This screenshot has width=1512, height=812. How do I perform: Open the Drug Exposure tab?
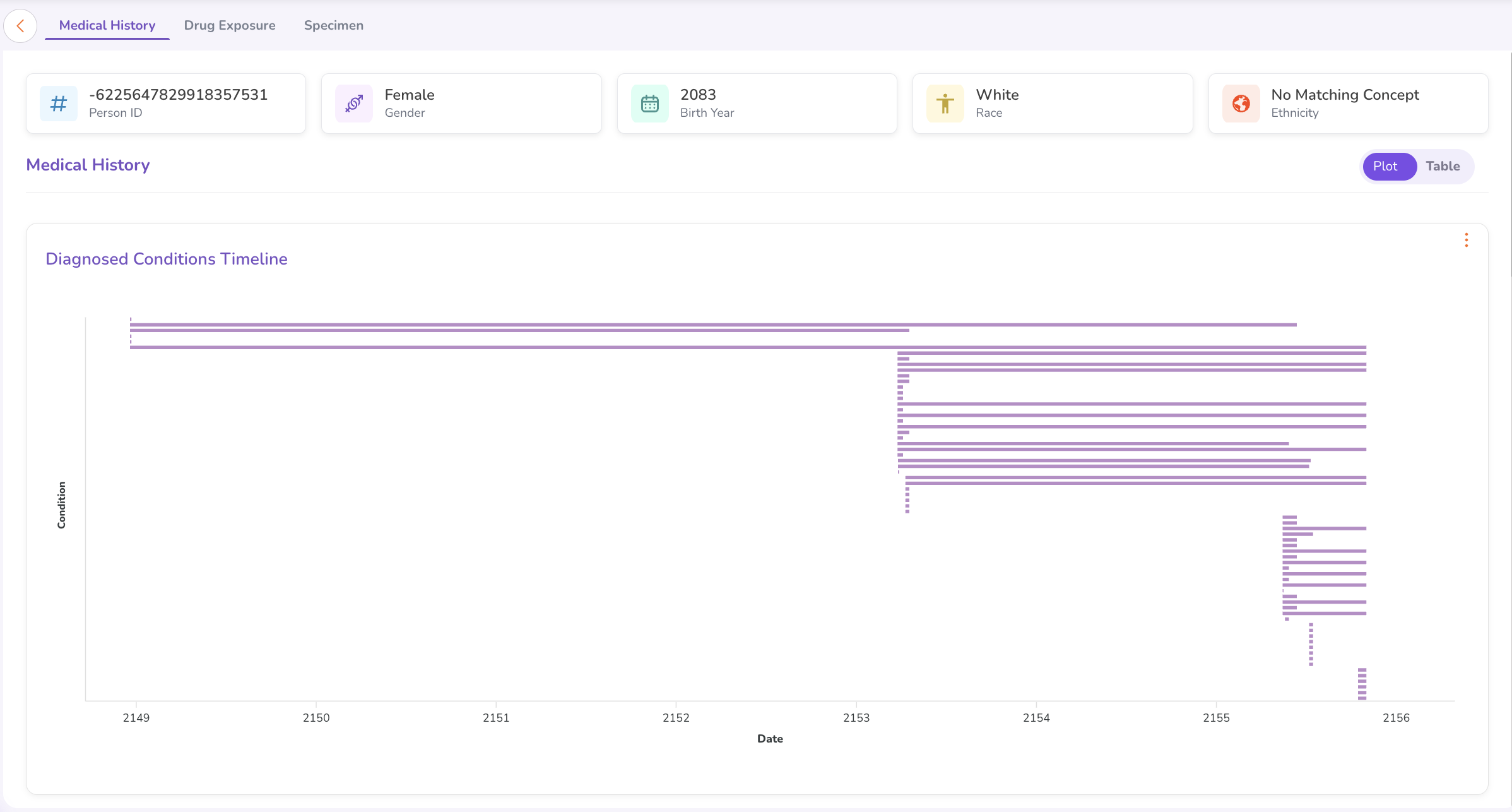coord(230,26)
